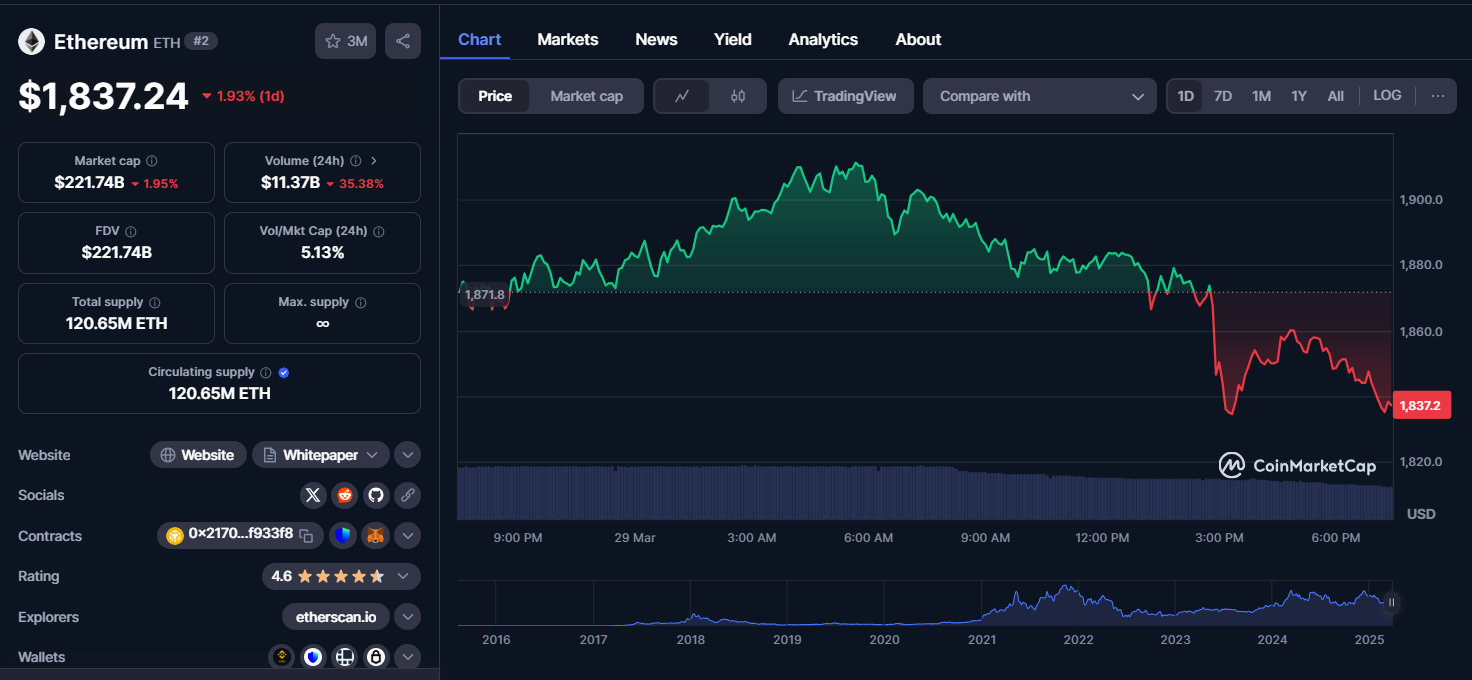The width and height of the screenshot is (1472, 680).
Task: Click the Ethereum logo icon
Action: pyautogui.click(x=32, y=41)
